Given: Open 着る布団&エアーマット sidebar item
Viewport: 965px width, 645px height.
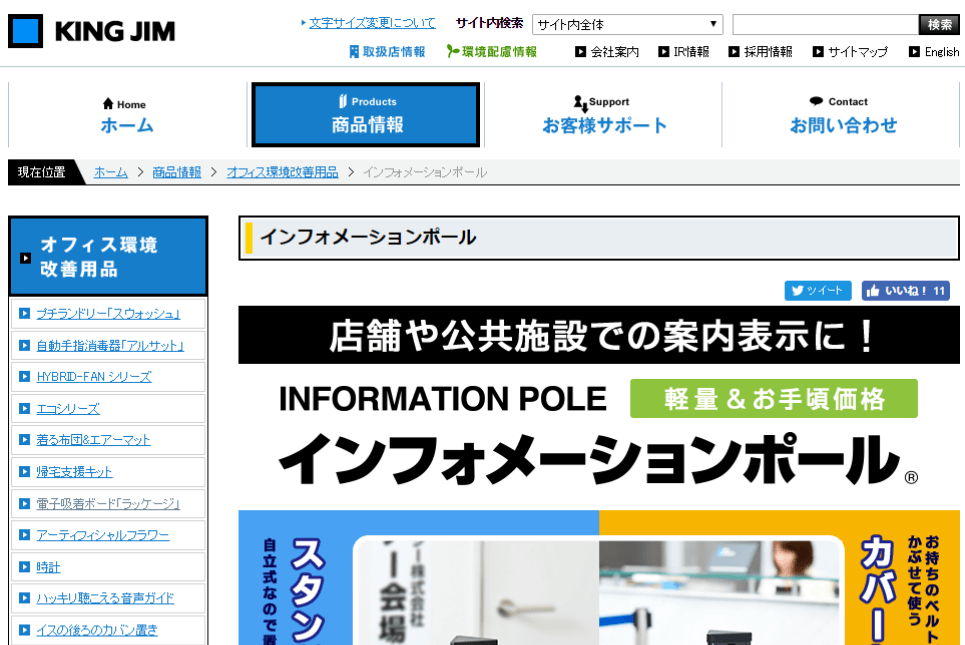Looking at the screenshot, I should [x=94, y=440].
